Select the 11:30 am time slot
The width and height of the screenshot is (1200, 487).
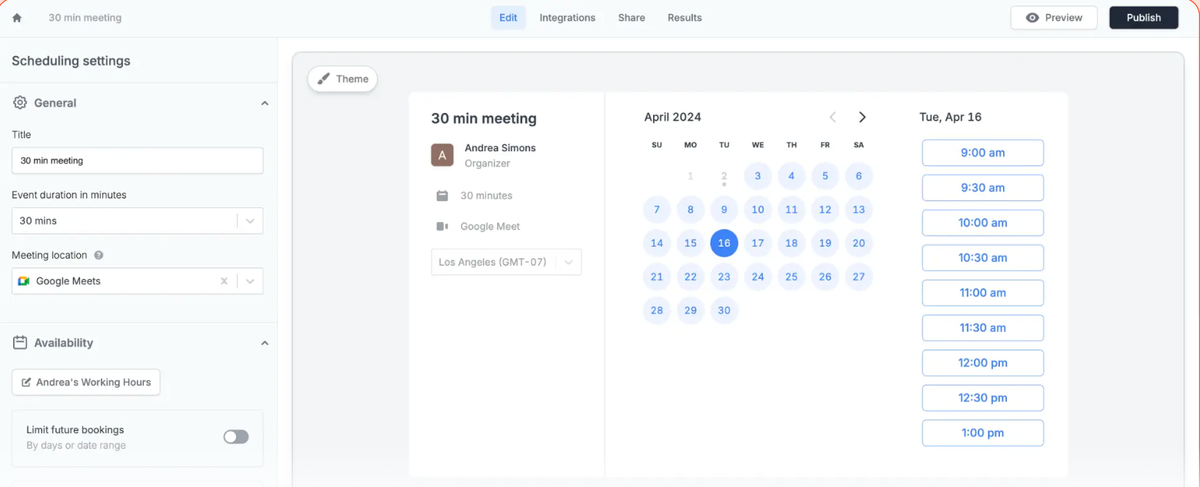983,328
